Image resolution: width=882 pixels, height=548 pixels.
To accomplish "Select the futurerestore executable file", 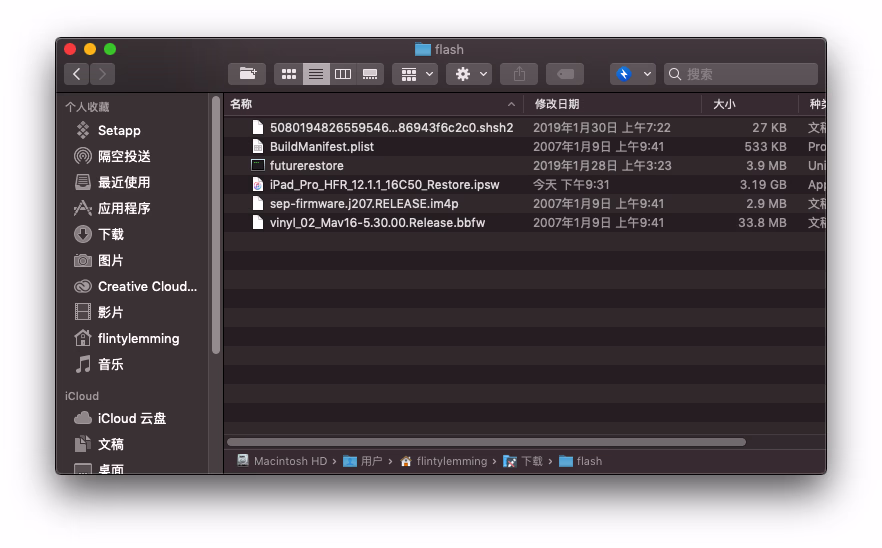I will pos(306,165).
